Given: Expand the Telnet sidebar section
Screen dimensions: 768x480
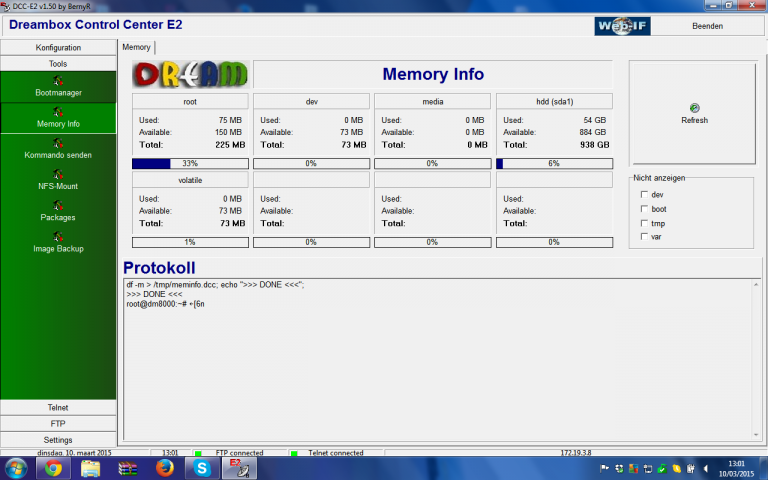Looking at the screenshot, I should (x=58, y=407).
